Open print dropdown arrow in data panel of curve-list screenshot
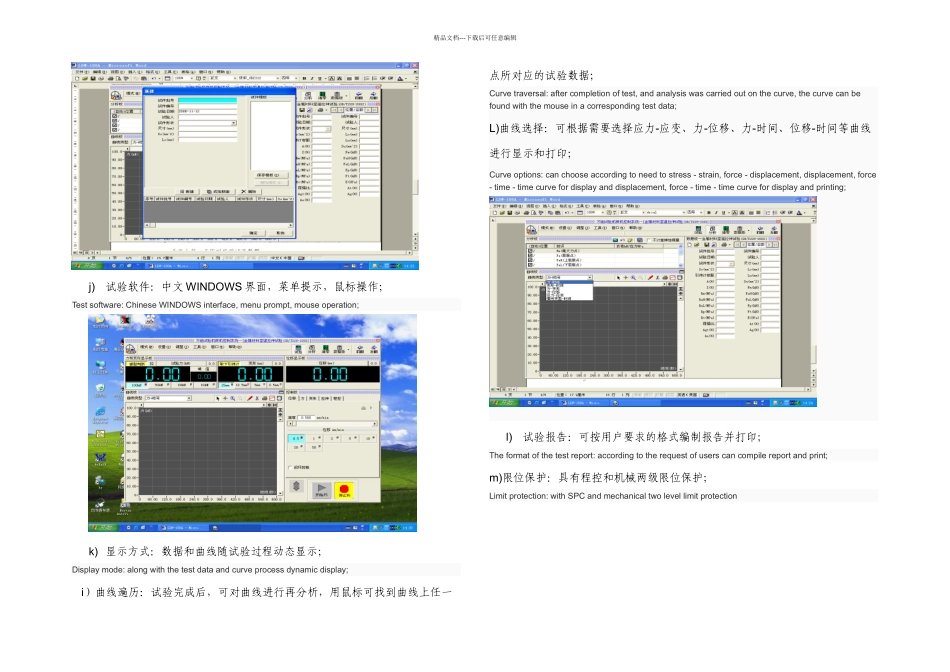Image resolution: width=950 pixels, height=672 pixels. 730,245
